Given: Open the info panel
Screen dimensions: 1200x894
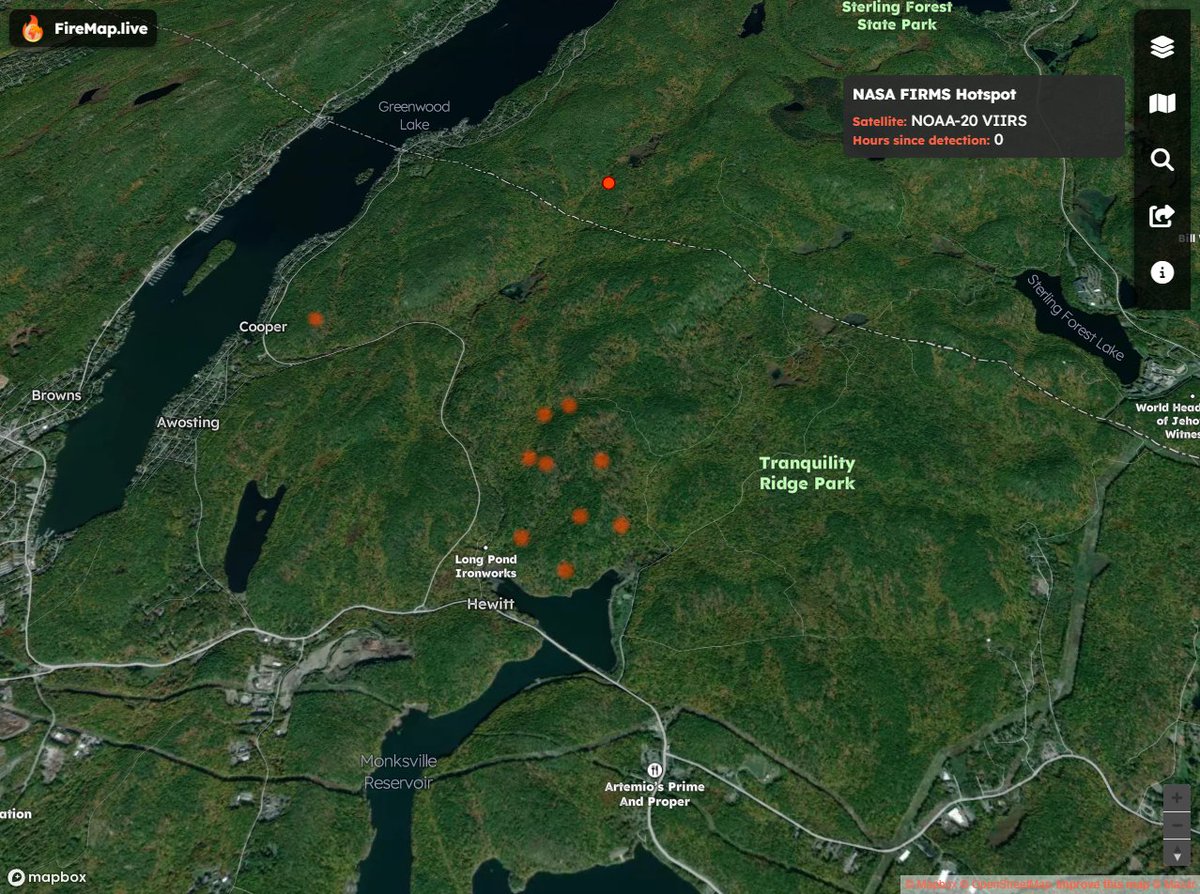Looking at the screenshot, I should pyautogui.click(x=1162, y=271).
